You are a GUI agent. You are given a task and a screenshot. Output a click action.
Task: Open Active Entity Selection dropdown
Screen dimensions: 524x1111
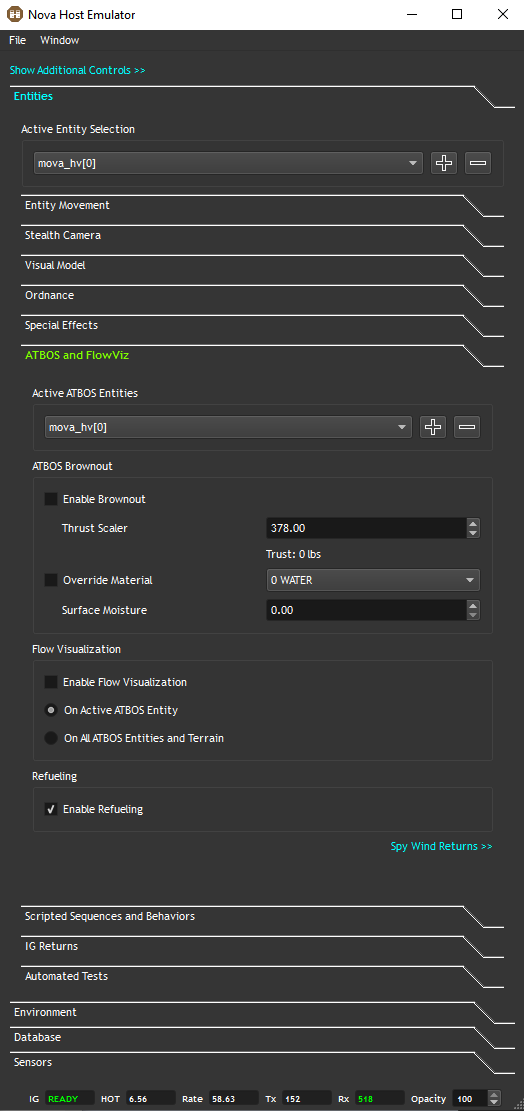[x=228, y=163]
